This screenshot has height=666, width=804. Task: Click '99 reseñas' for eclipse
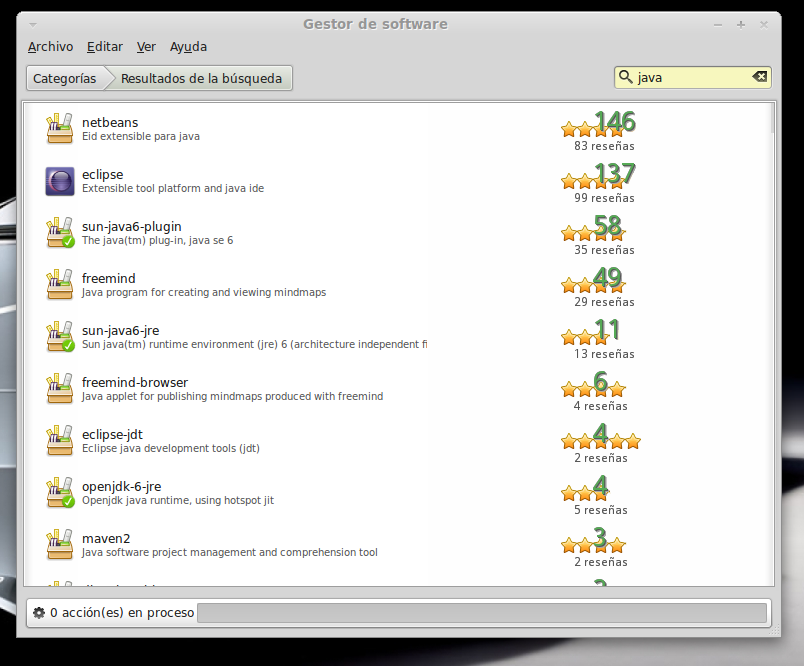click(x=604, y=198)
